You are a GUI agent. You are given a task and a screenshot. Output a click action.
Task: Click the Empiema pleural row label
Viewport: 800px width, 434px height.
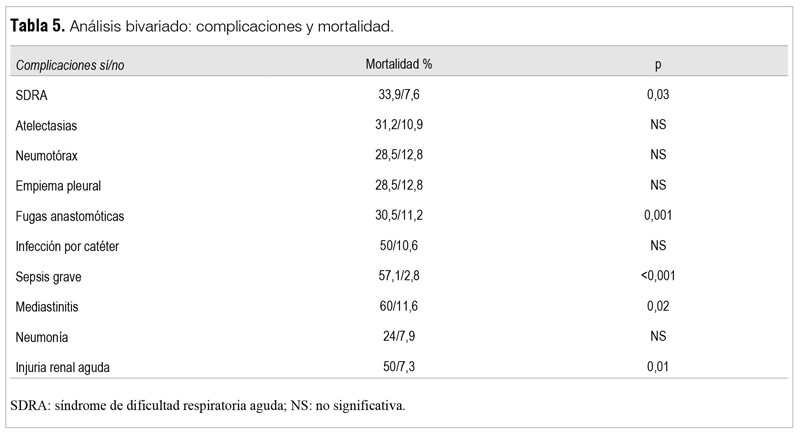click(x=58, y=186)
